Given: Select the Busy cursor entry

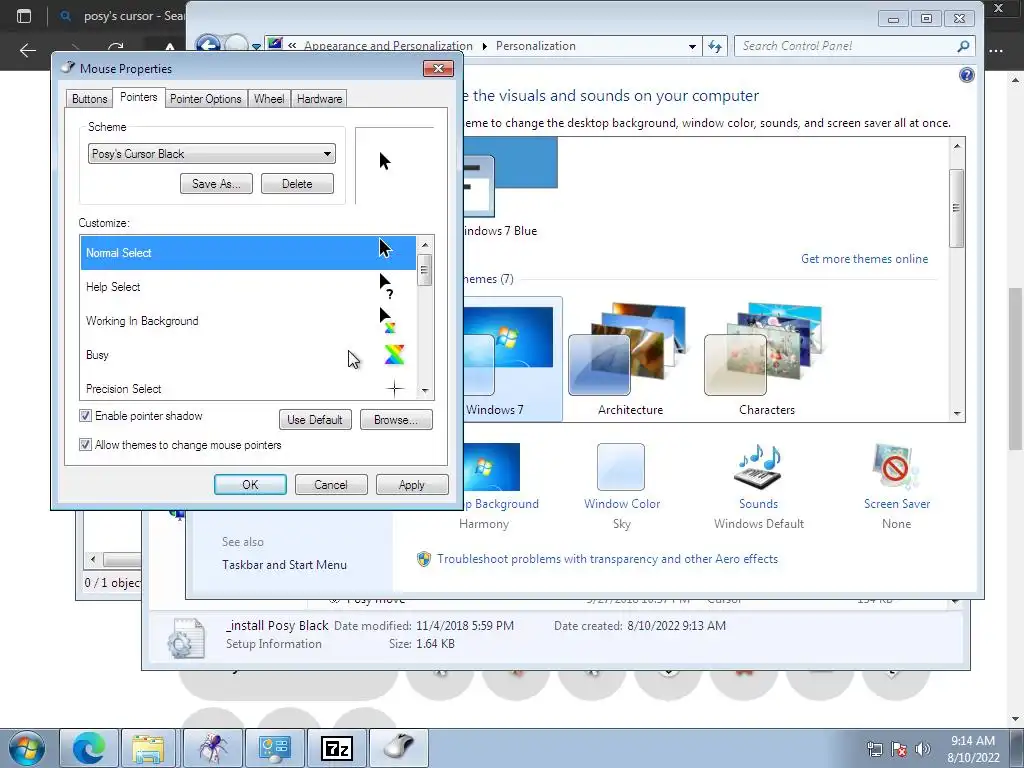Looking at the screenshot, I should [248, 355].
